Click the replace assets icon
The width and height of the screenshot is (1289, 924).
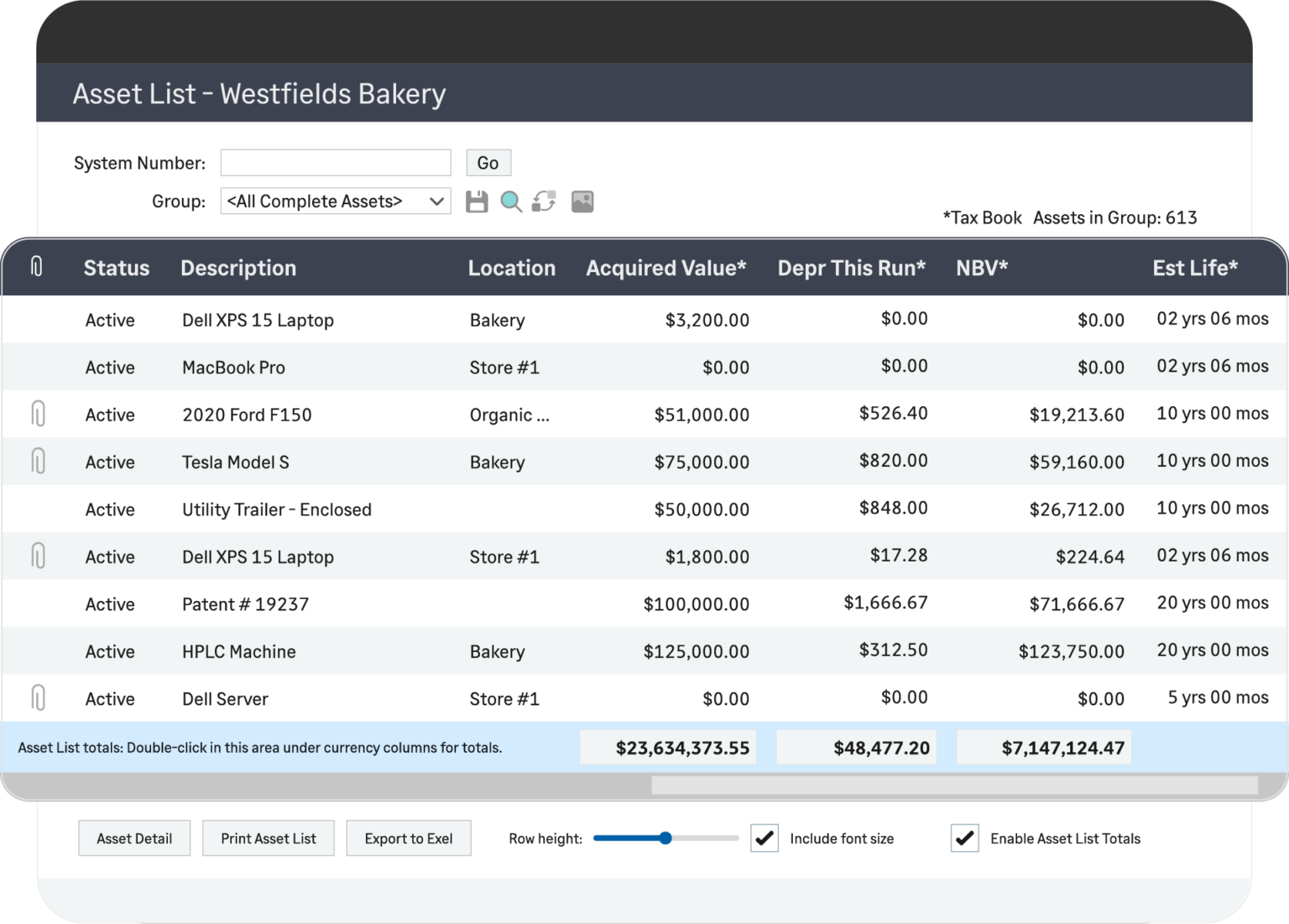544,201
